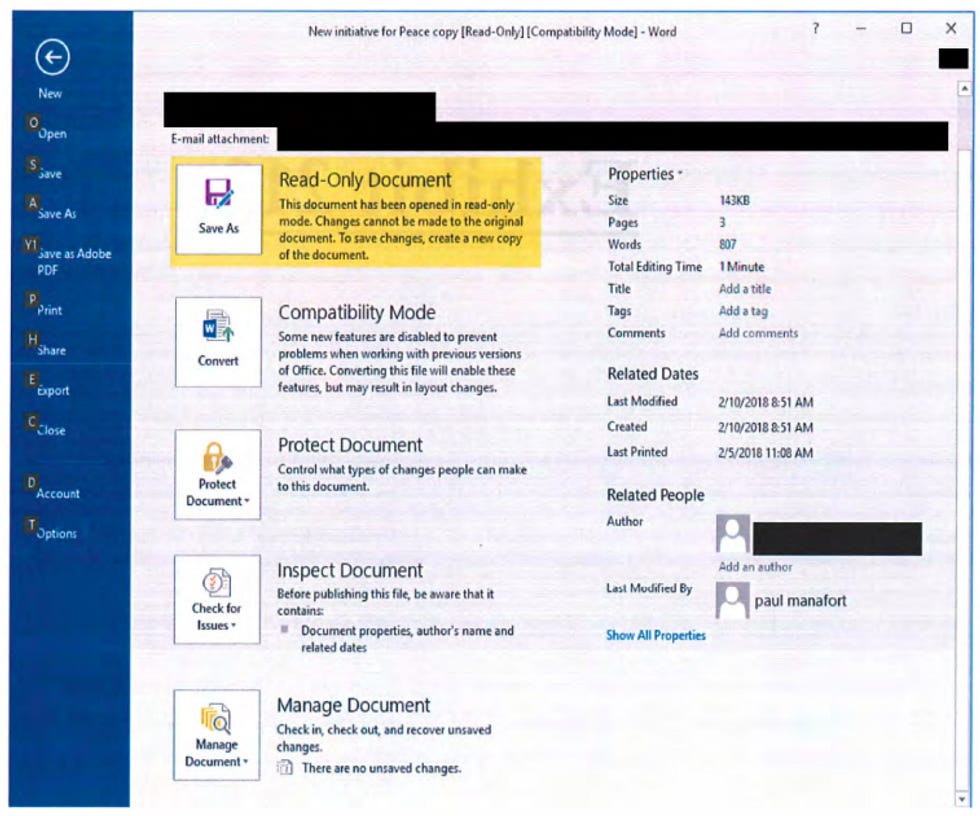Click the Save As disk icon button

click(219, 209)
